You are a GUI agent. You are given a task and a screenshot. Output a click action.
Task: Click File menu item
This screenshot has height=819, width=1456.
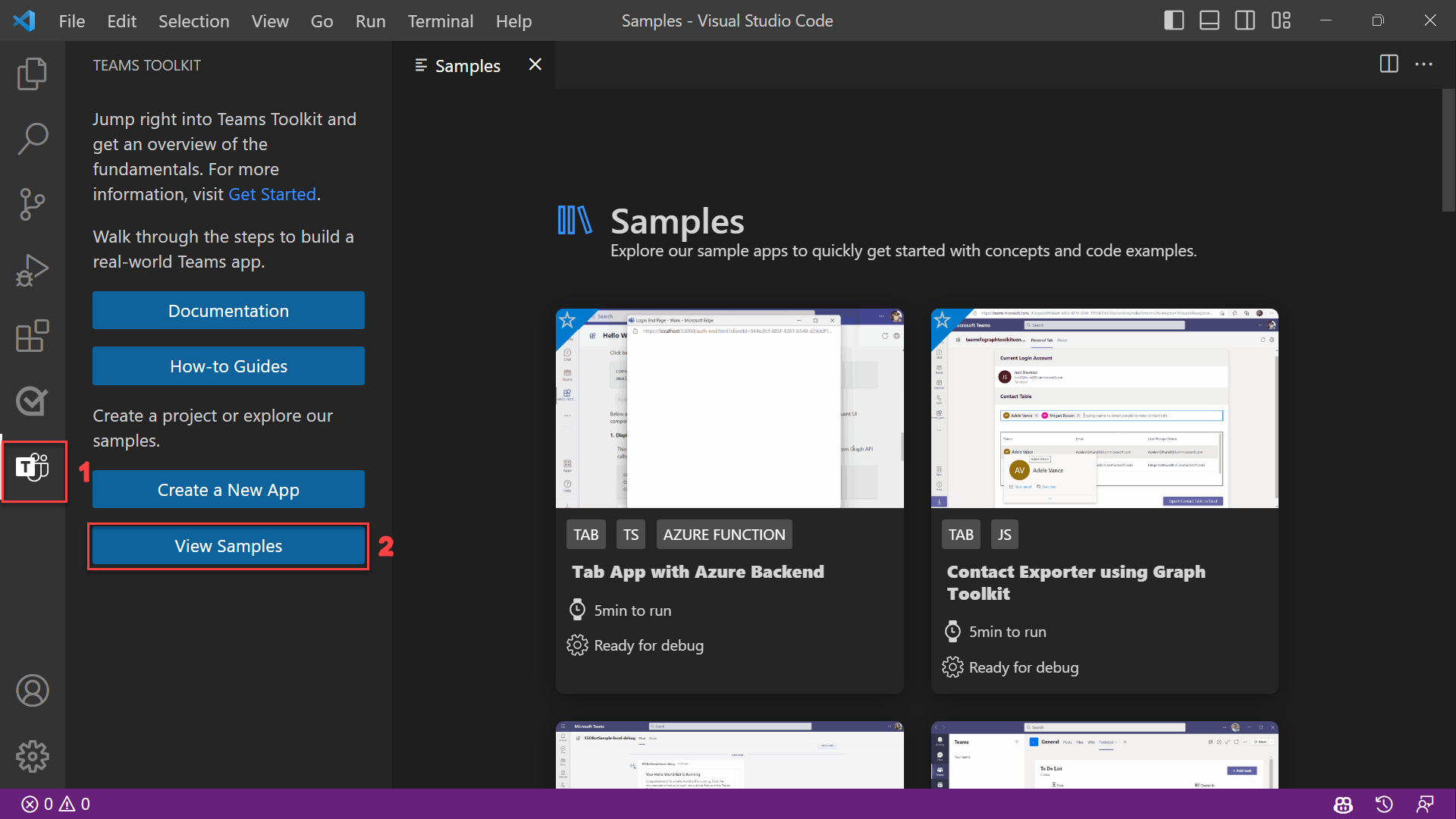tap(70, 21)
